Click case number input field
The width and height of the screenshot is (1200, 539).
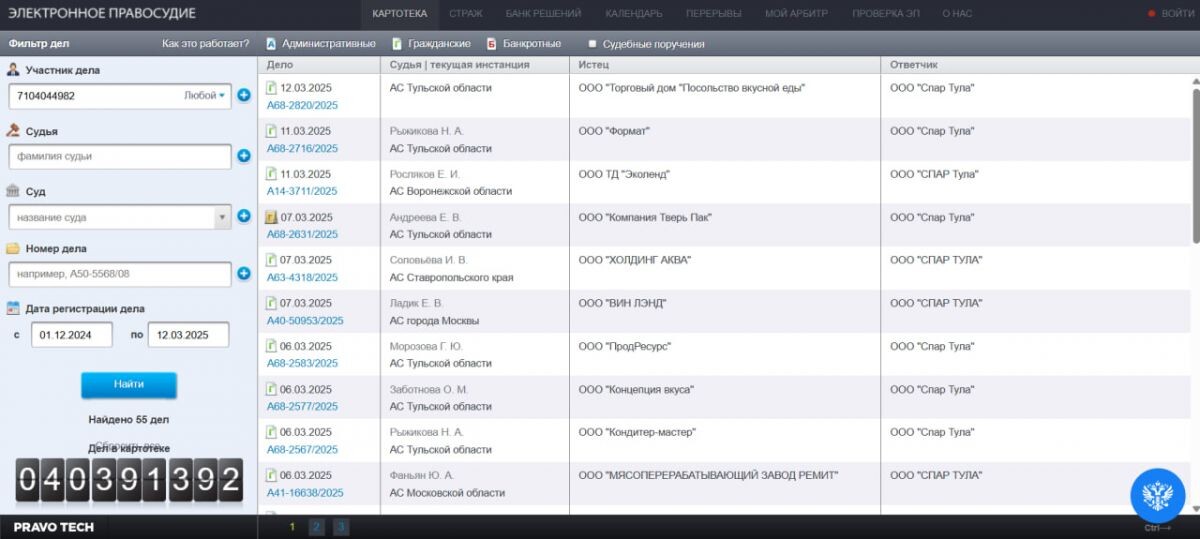pos(120,273)
